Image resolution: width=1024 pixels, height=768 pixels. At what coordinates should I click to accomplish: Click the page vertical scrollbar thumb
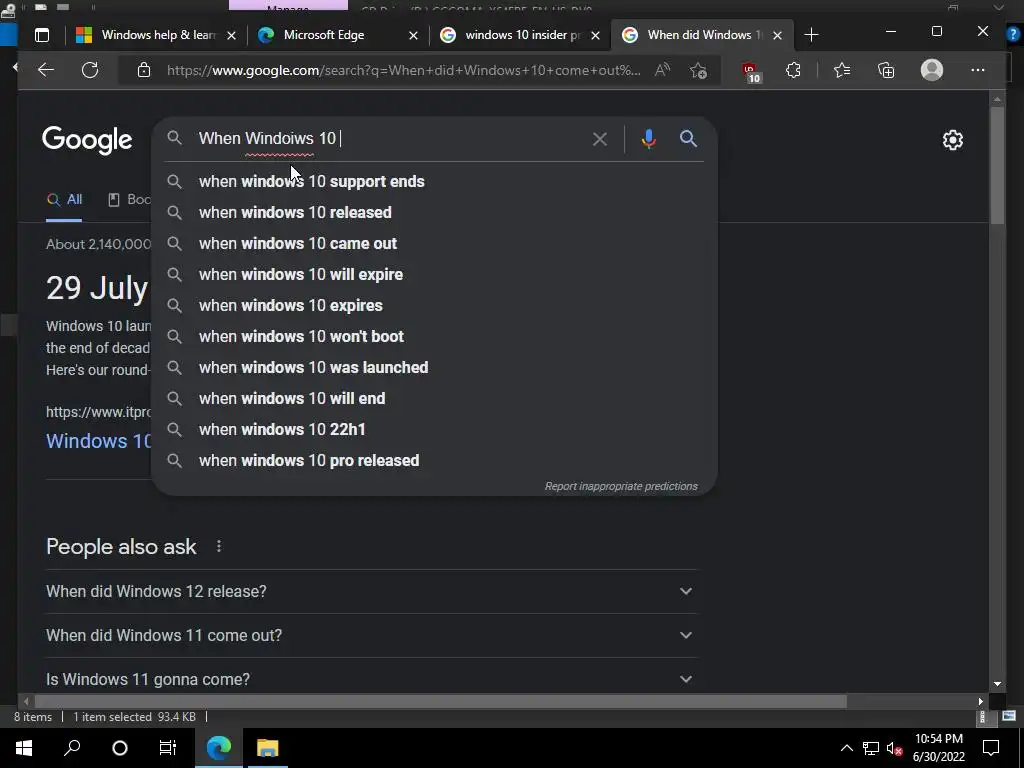coord(997,165)
